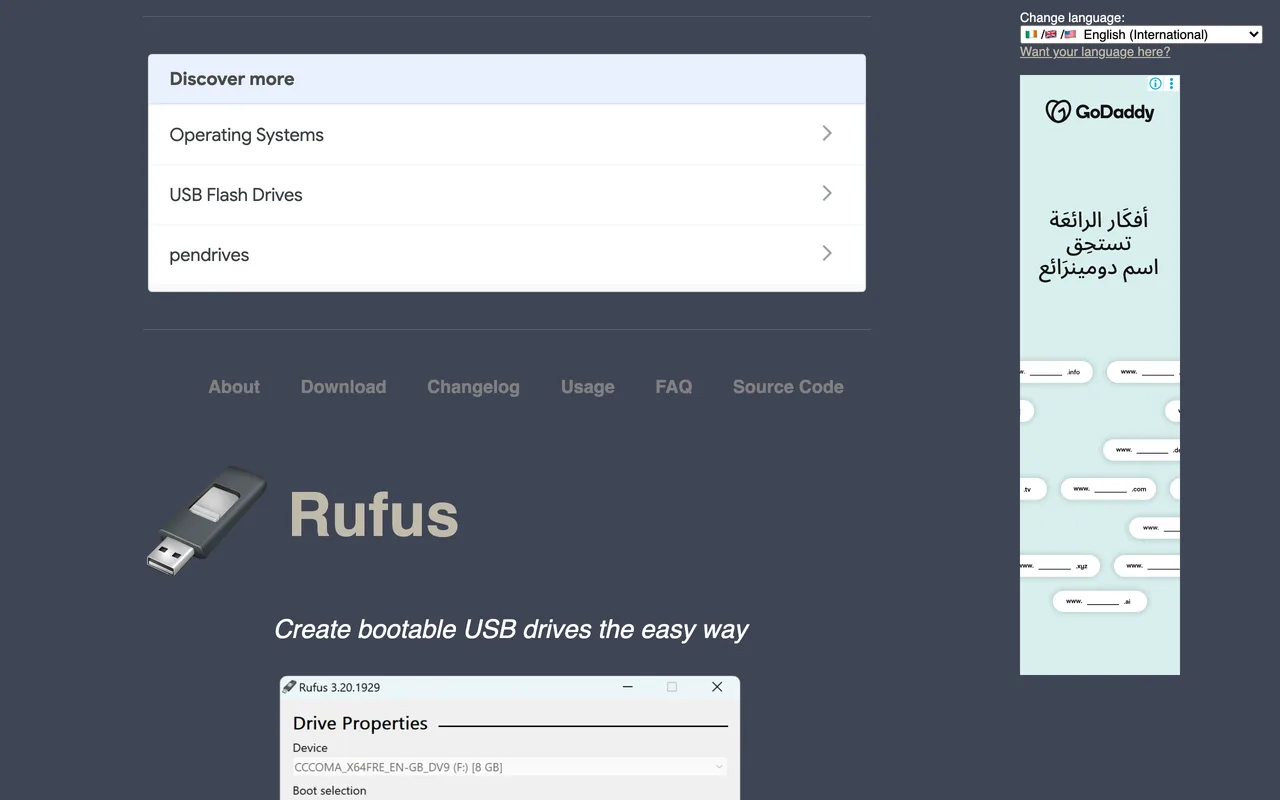Click the 'www. ___ .ai' bubble in ad
1280x800 pixels.
[1099, 601]
